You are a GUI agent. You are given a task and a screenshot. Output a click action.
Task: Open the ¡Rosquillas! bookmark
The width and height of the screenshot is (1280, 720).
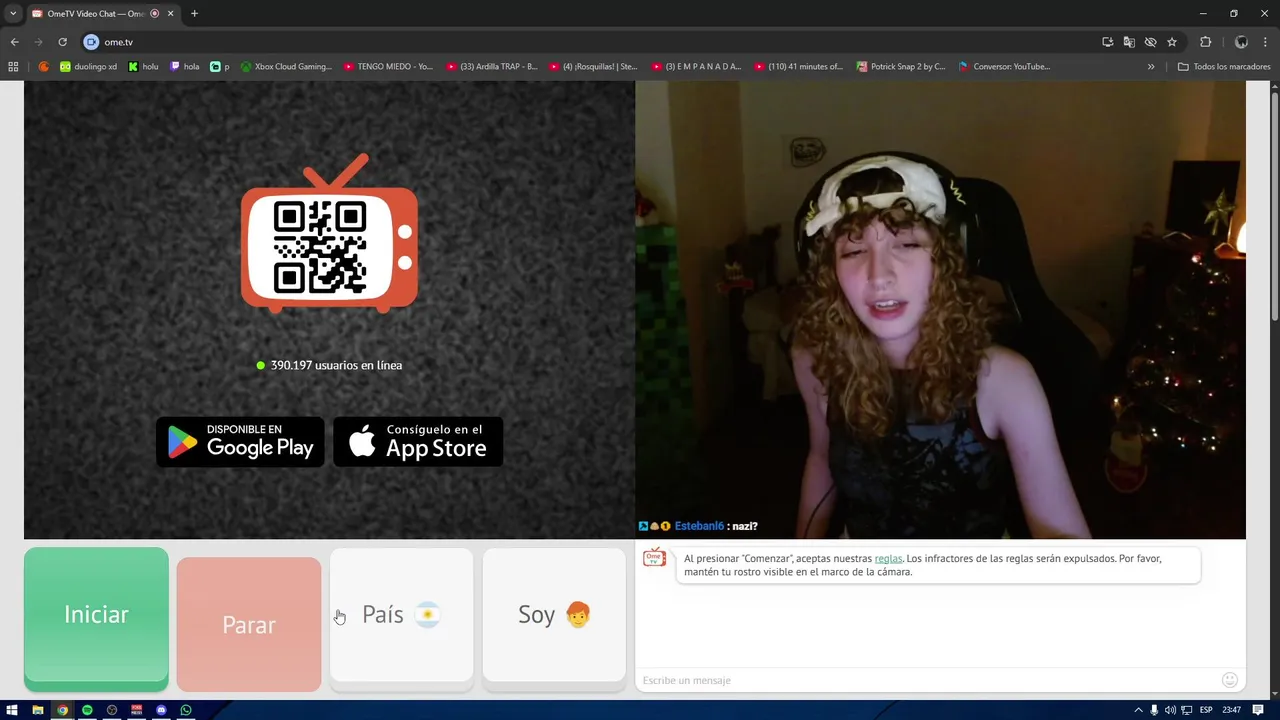point(593,67)
